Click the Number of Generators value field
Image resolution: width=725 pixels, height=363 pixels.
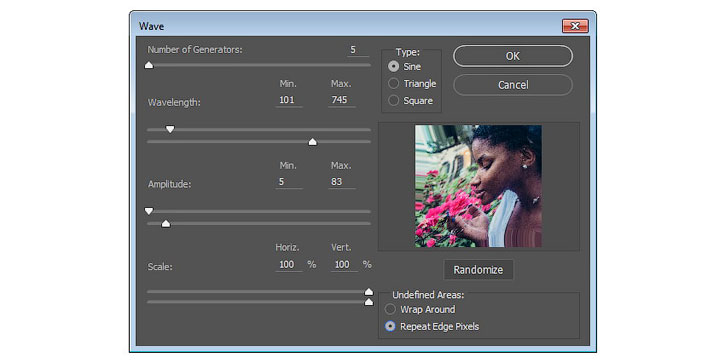tap(357, 50)
